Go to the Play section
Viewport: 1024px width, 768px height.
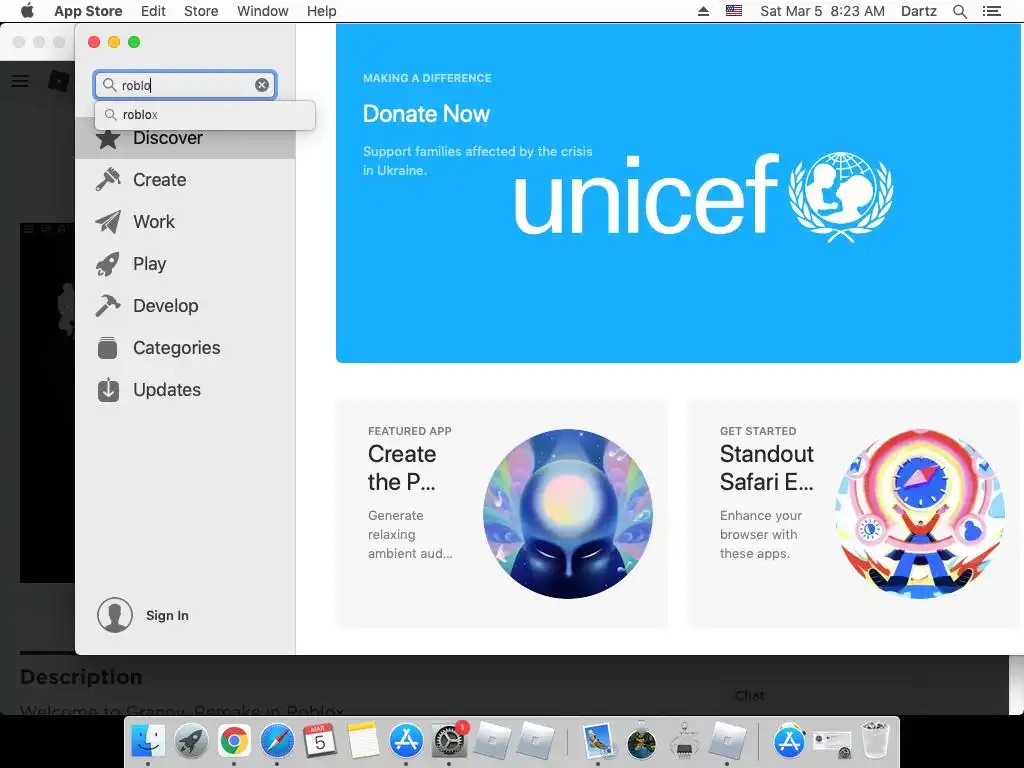pos(150,264)
